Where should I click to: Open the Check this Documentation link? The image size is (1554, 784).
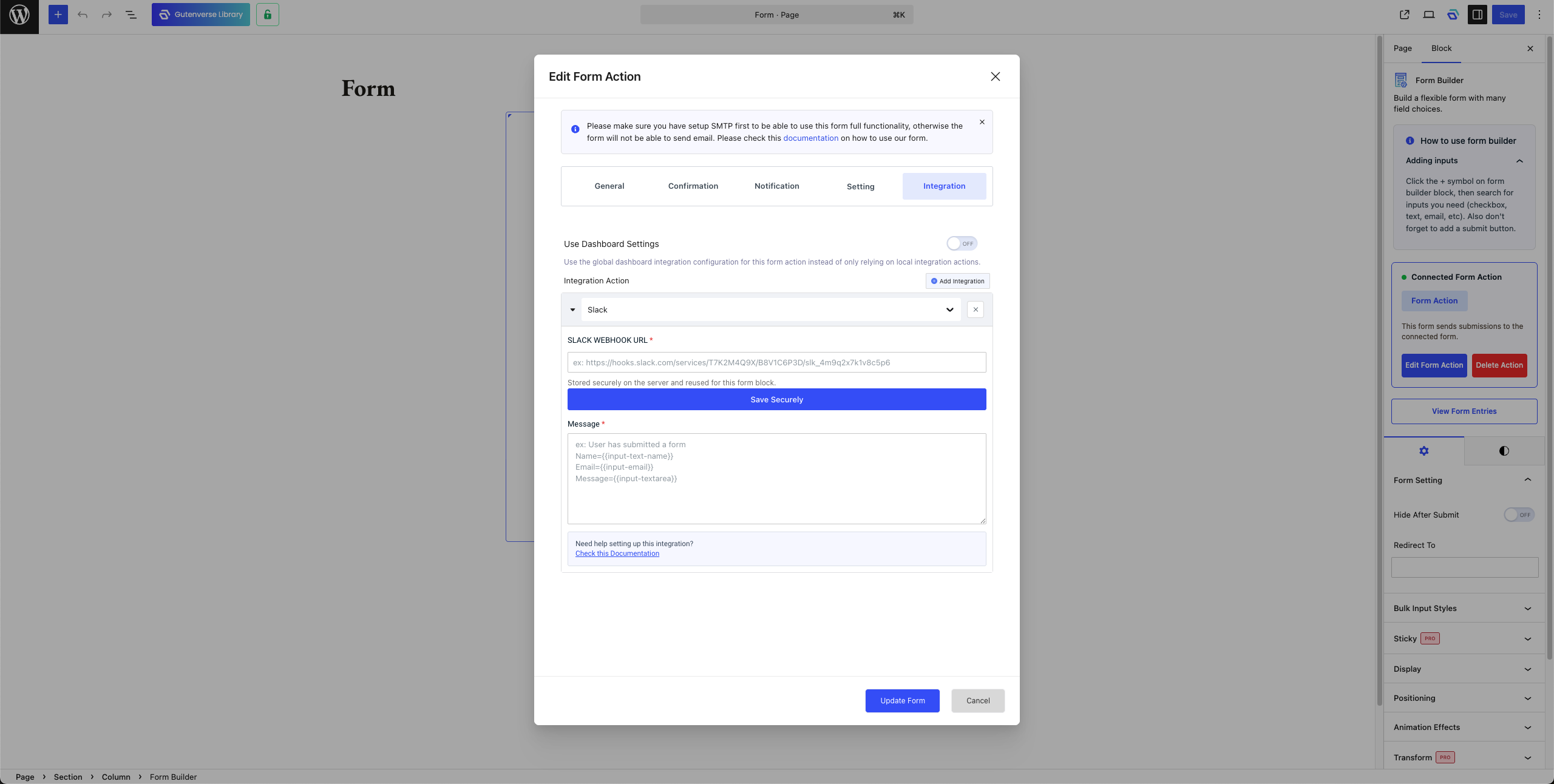click(x=617, y=553)
